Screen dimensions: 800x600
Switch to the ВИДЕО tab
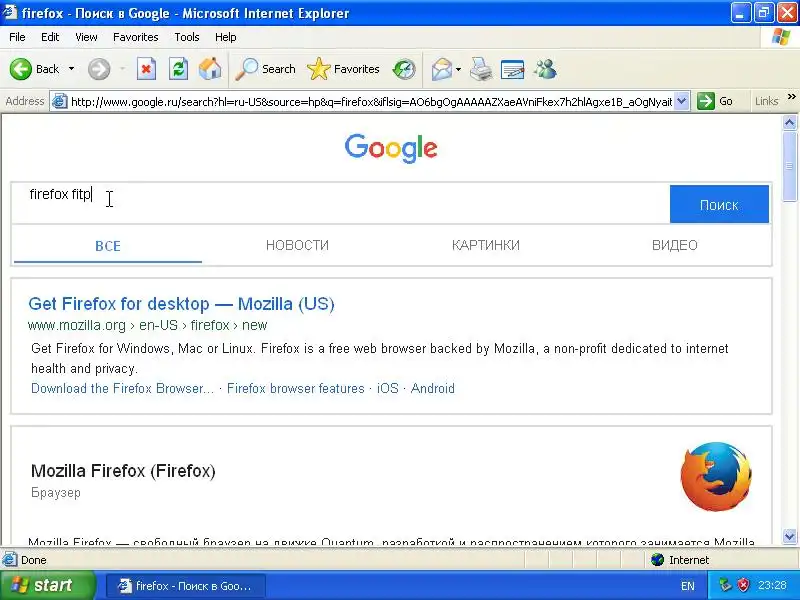tap(674, 245)
